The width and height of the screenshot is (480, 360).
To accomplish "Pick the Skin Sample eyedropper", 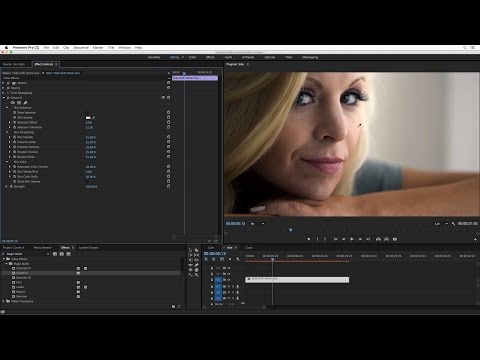I will (x=94, y=118).
